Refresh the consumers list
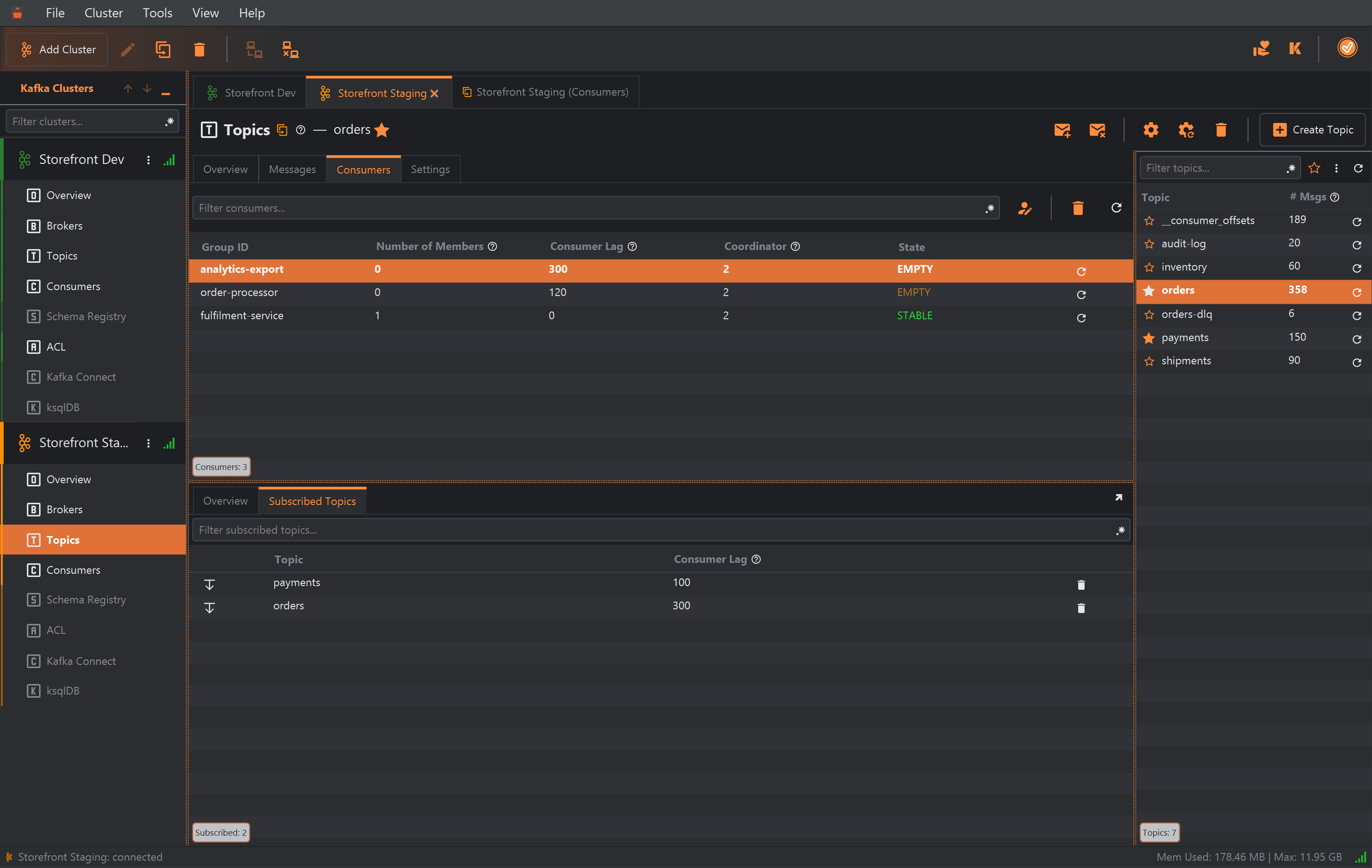Viewport: 1372px width, 868px height. [x=1116, y=208]
